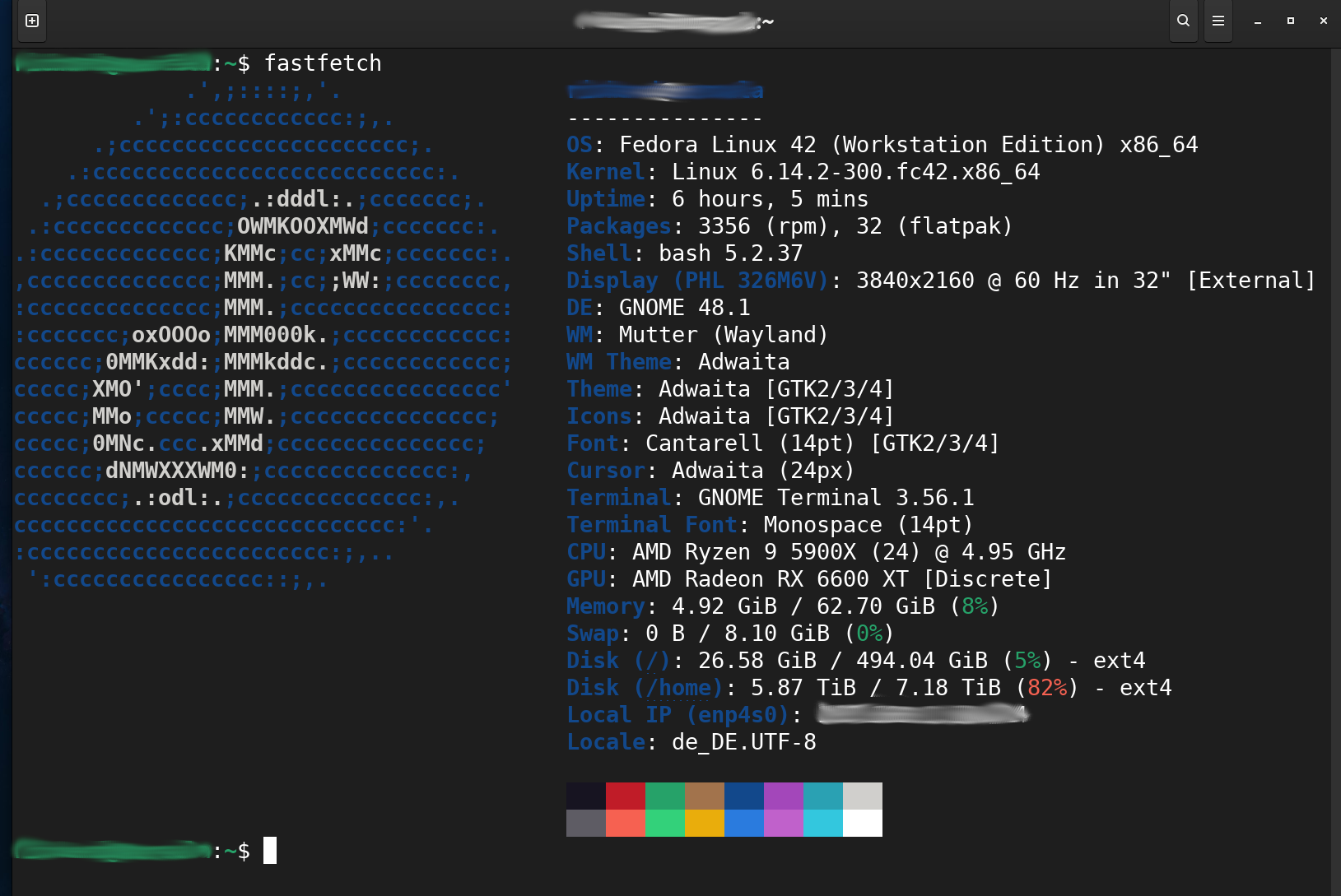The width and height of the screenshot is (1341, 896).
Task: Click the Fedora ASCII logo art
Action: tap(263, 335)
